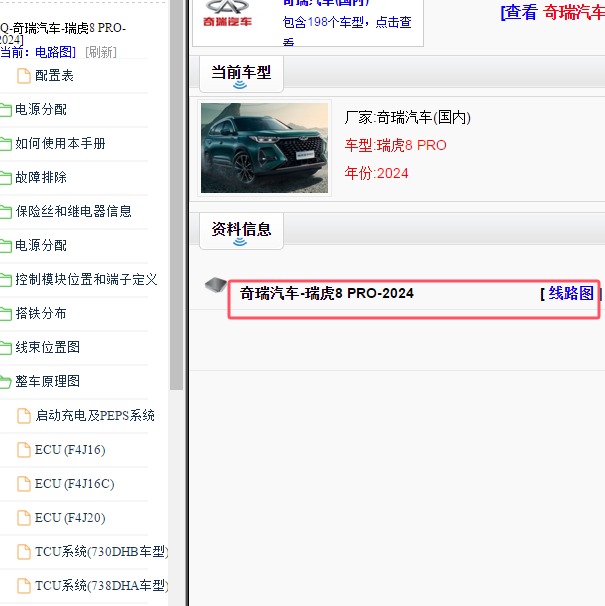Viewport: 605px width, 606px height.
Task: Click page icon next to ECU (F4J16)
Action: tap(24, 450)
